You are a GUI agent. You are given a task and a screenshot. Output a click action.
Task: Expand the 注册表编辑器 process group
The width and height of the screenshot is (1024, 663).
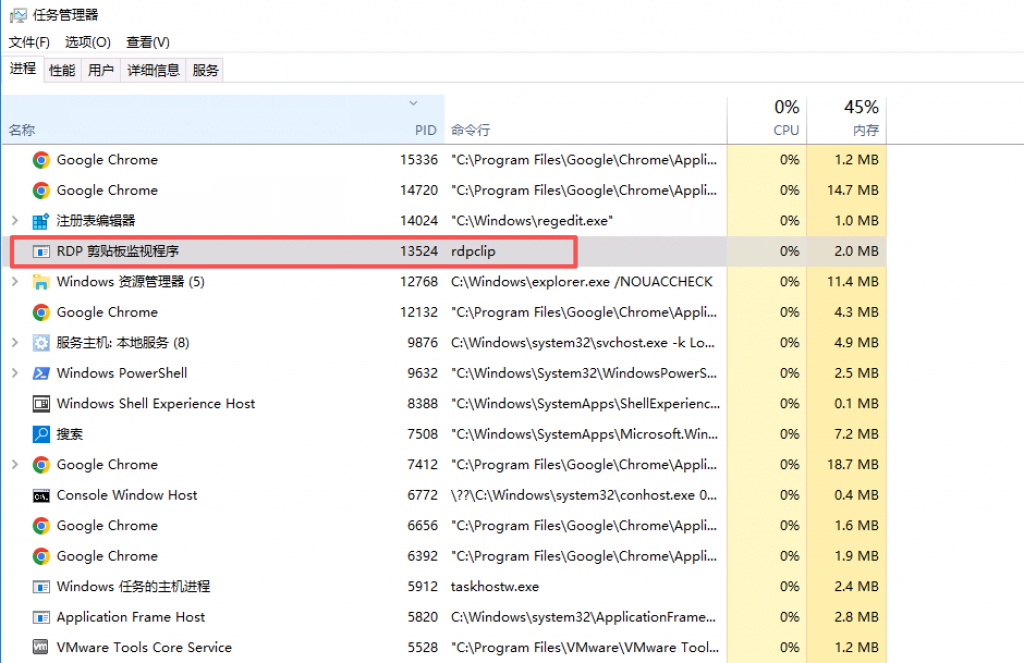click(x=14, y=221)
